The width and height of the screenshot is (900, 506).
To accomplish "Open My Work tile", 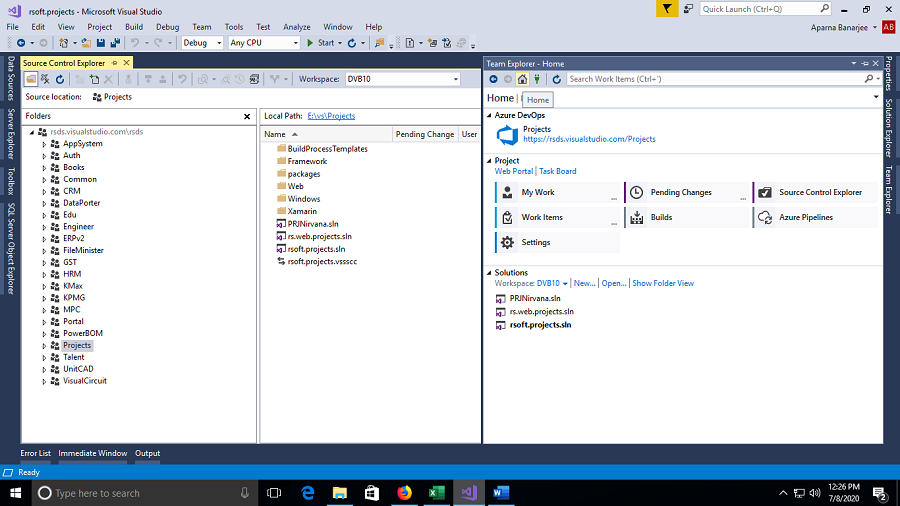I will tap(557, 192).
